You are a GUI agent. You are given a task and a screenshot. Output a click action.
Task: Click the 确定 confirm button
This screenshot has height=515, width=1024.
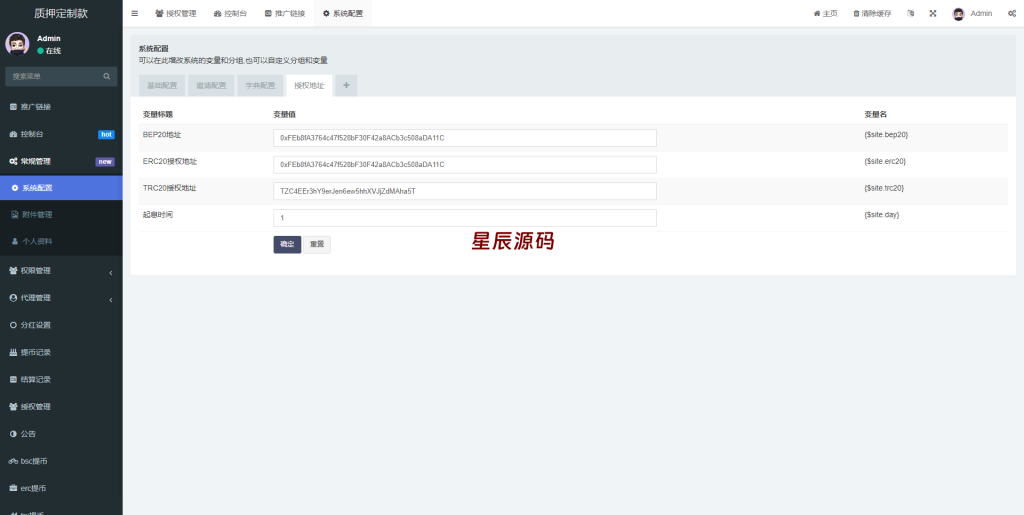[287, 244]
